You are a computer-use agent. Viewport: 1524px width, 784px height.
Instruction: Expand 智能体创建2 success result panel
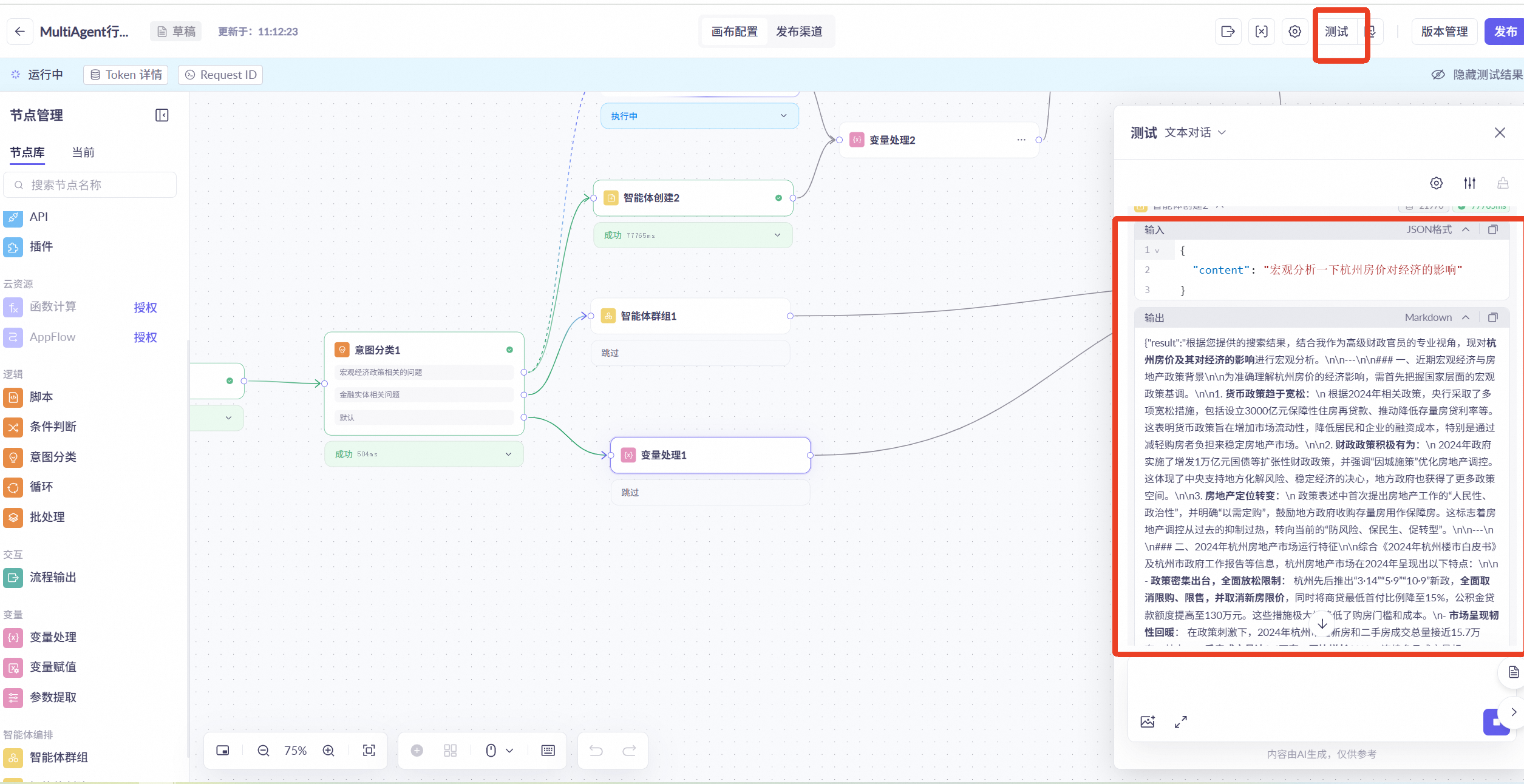coord(777,235)
